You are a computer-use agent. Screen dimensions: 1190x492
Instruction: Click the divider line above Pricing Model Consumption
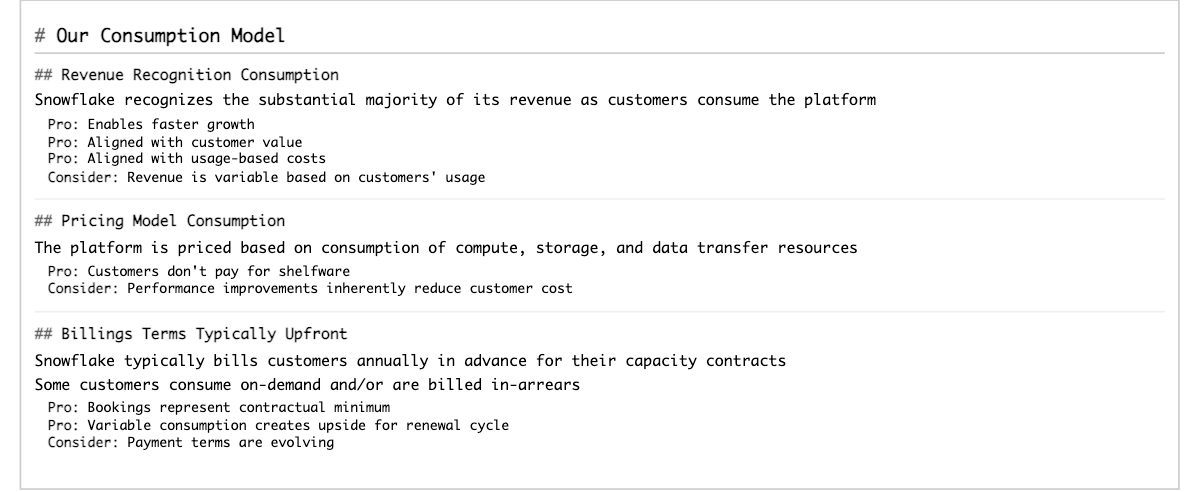pos(600,199)
